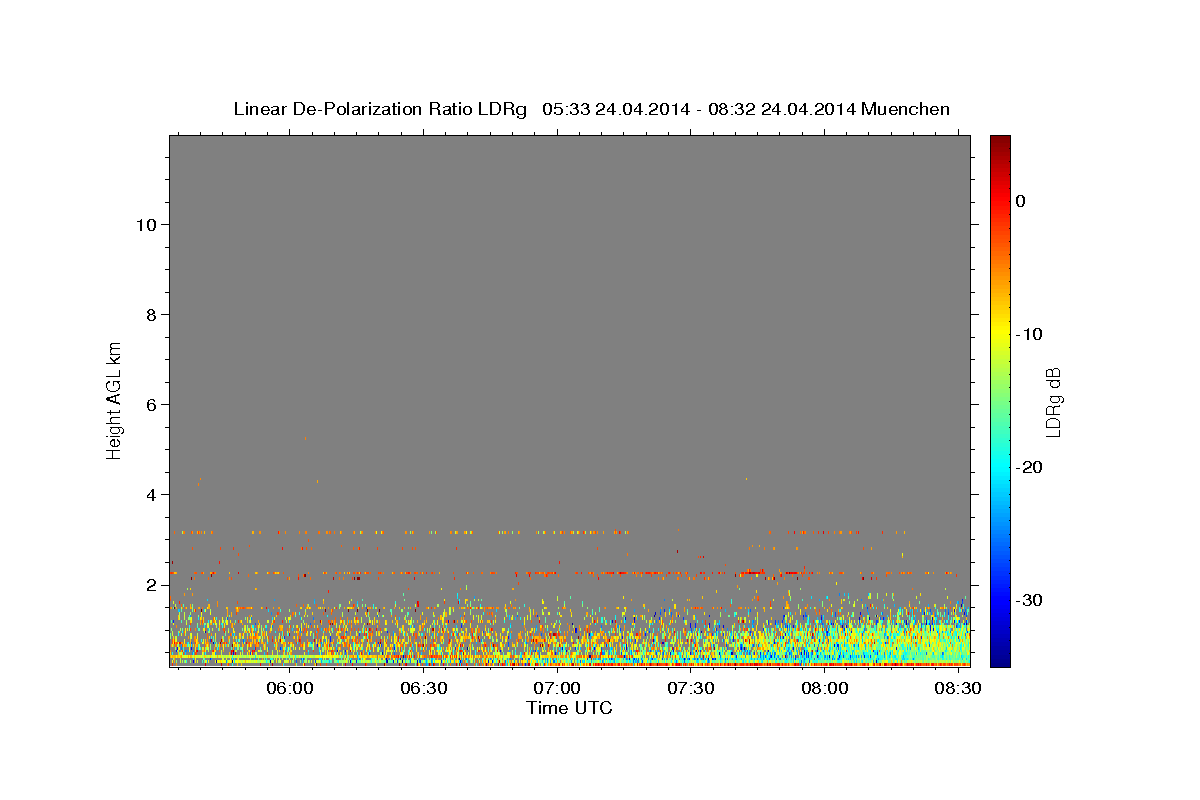
Task: Click the '06:30' time axis label
Action: pyautogui.click(x=423, y=689)
